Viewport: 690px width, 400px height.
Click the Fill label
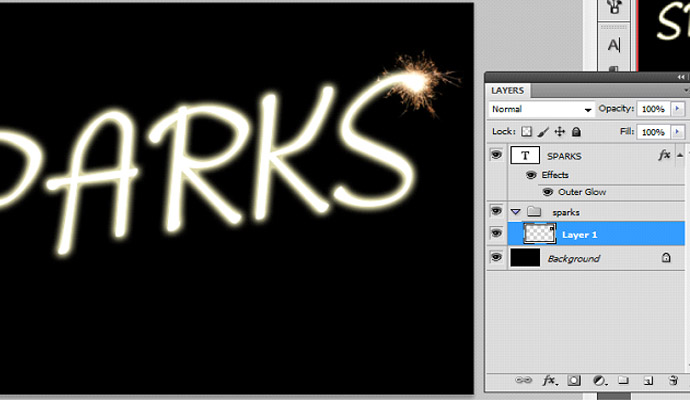[x=627, y=132]
